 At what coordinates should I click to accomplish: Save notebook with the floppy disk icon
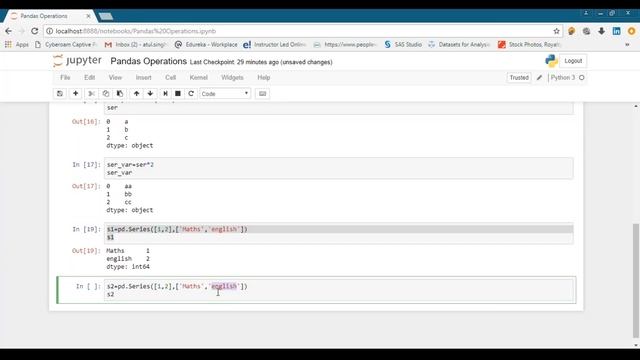60,93
